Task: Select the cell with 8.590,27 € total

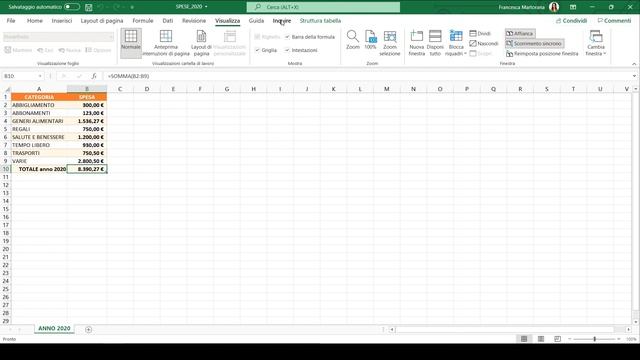Action: [87, 169]
